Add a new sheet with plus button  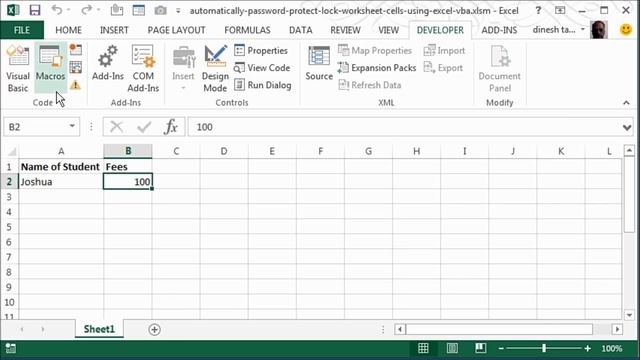click(154, 329)
